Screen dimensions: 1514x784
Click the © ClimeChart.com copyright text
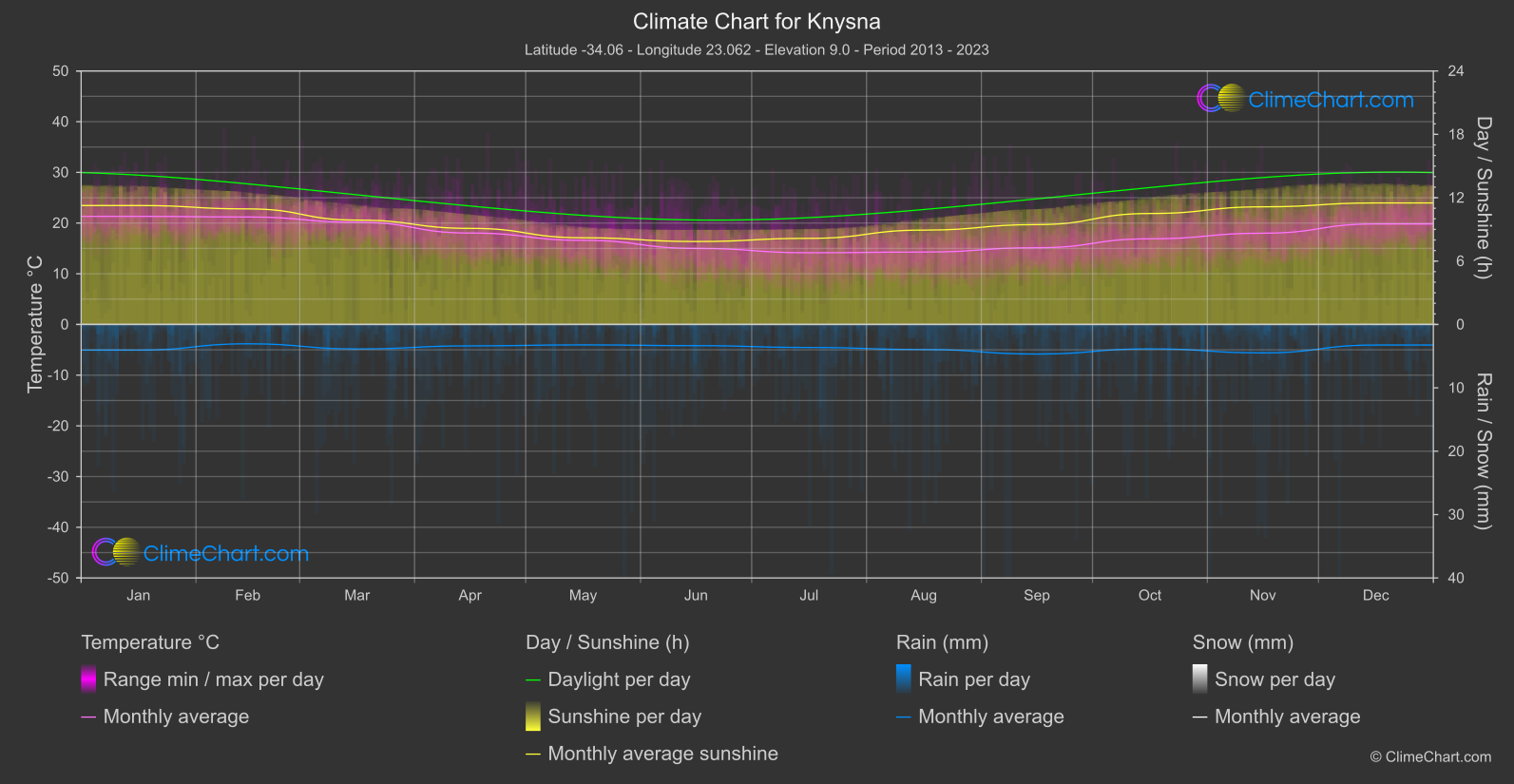click(x=1430, y=756)
